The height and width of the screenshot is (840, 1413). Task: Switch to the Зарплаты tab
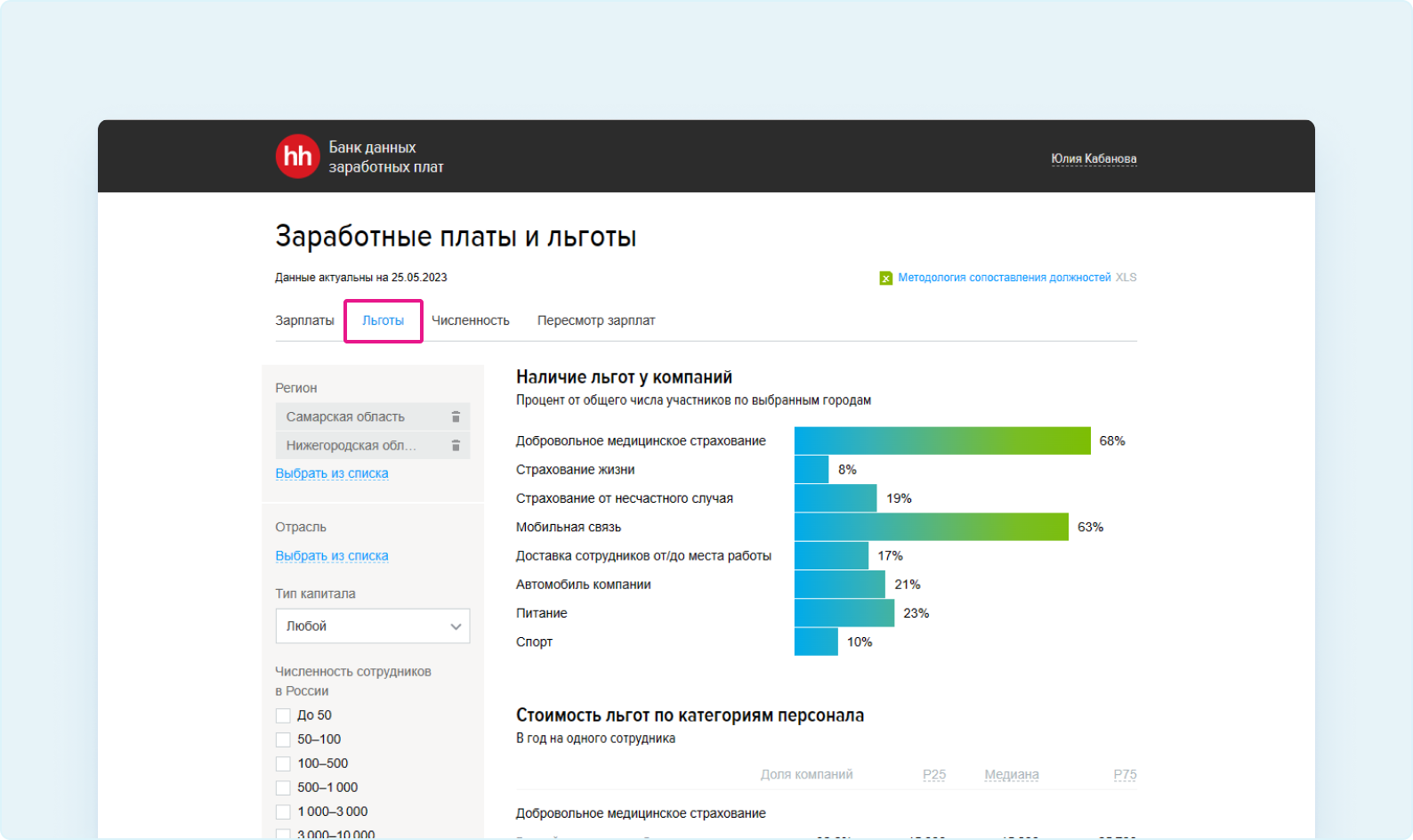[x=304, y=320]
